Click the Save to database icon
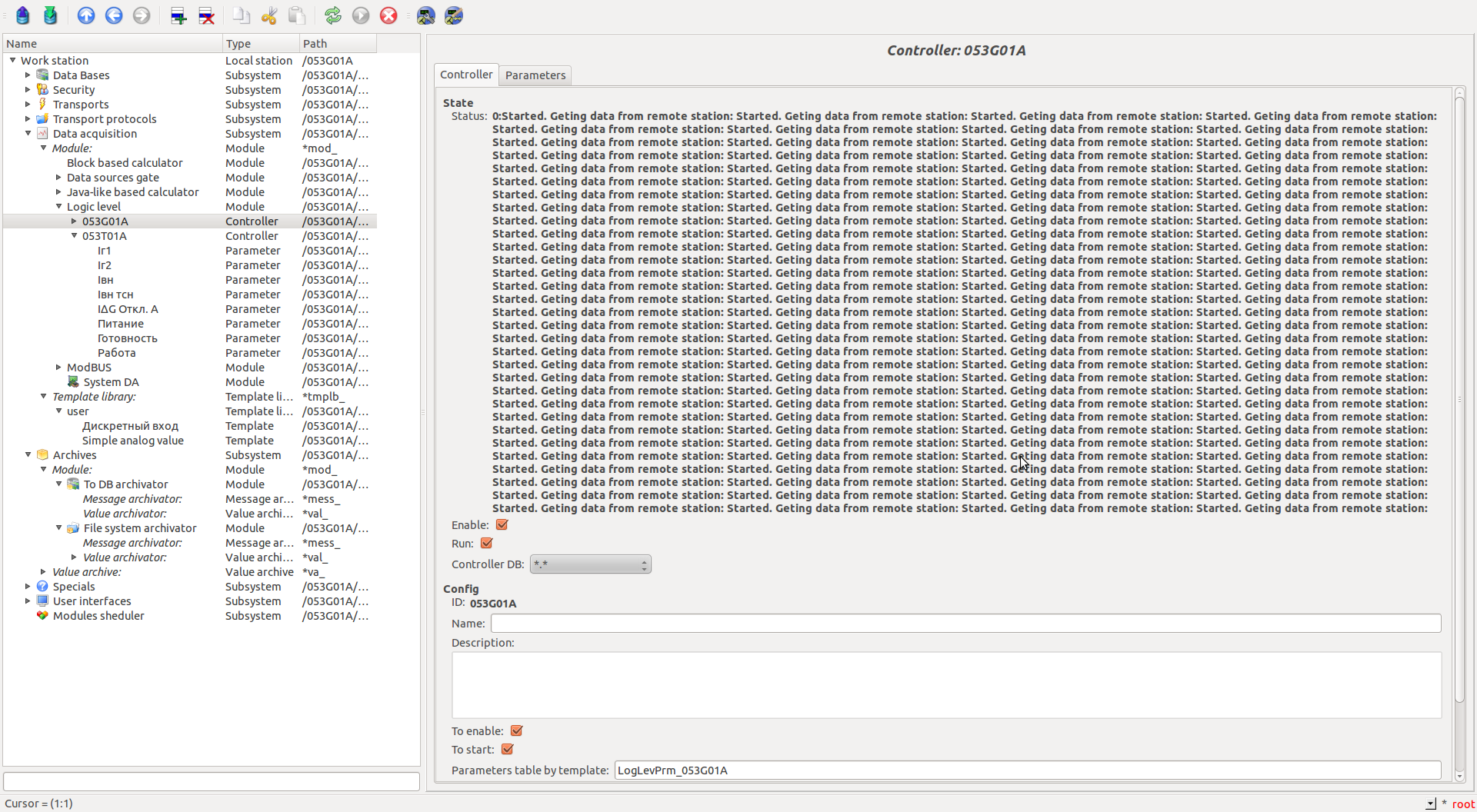The height and width of the screenshot is (812, 1477). [51, 15]
